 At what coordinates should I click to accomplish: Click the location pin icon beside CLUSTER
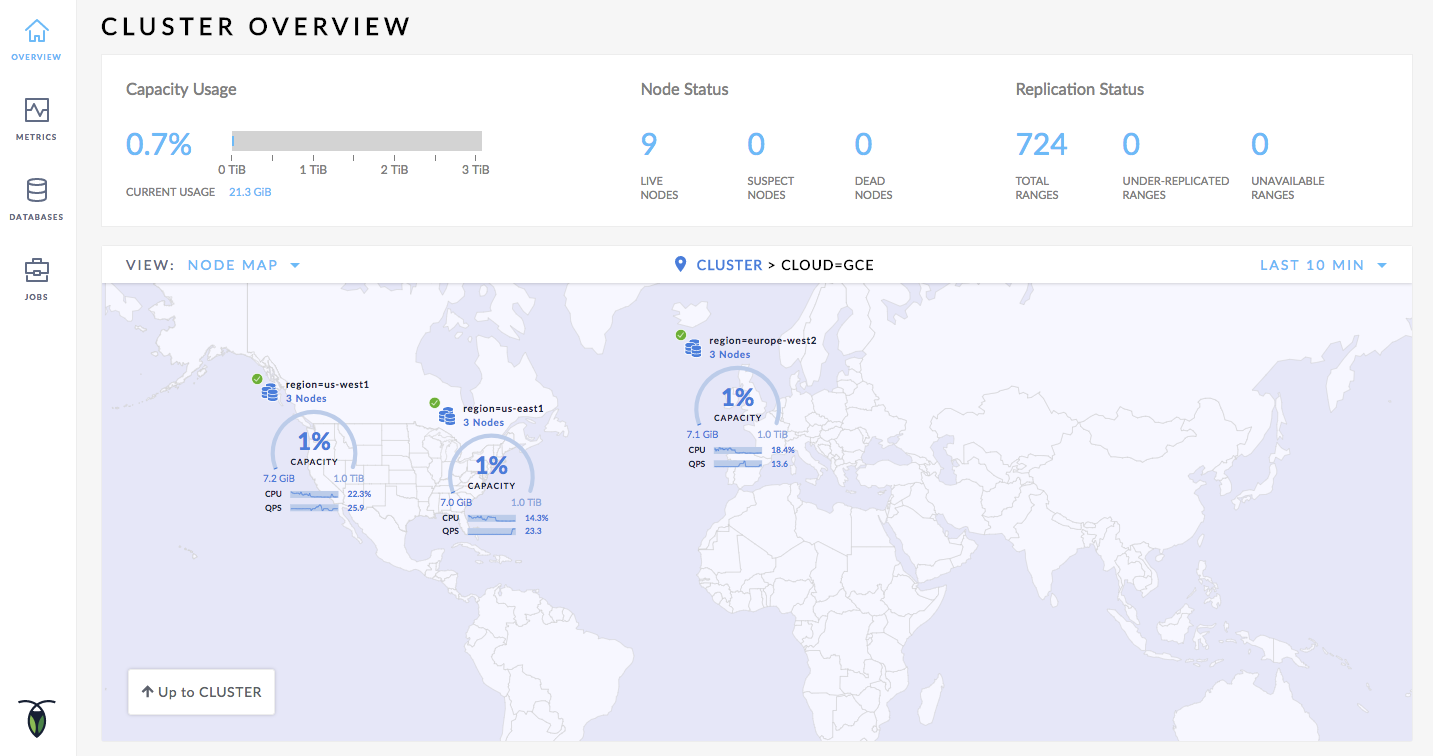681,265
